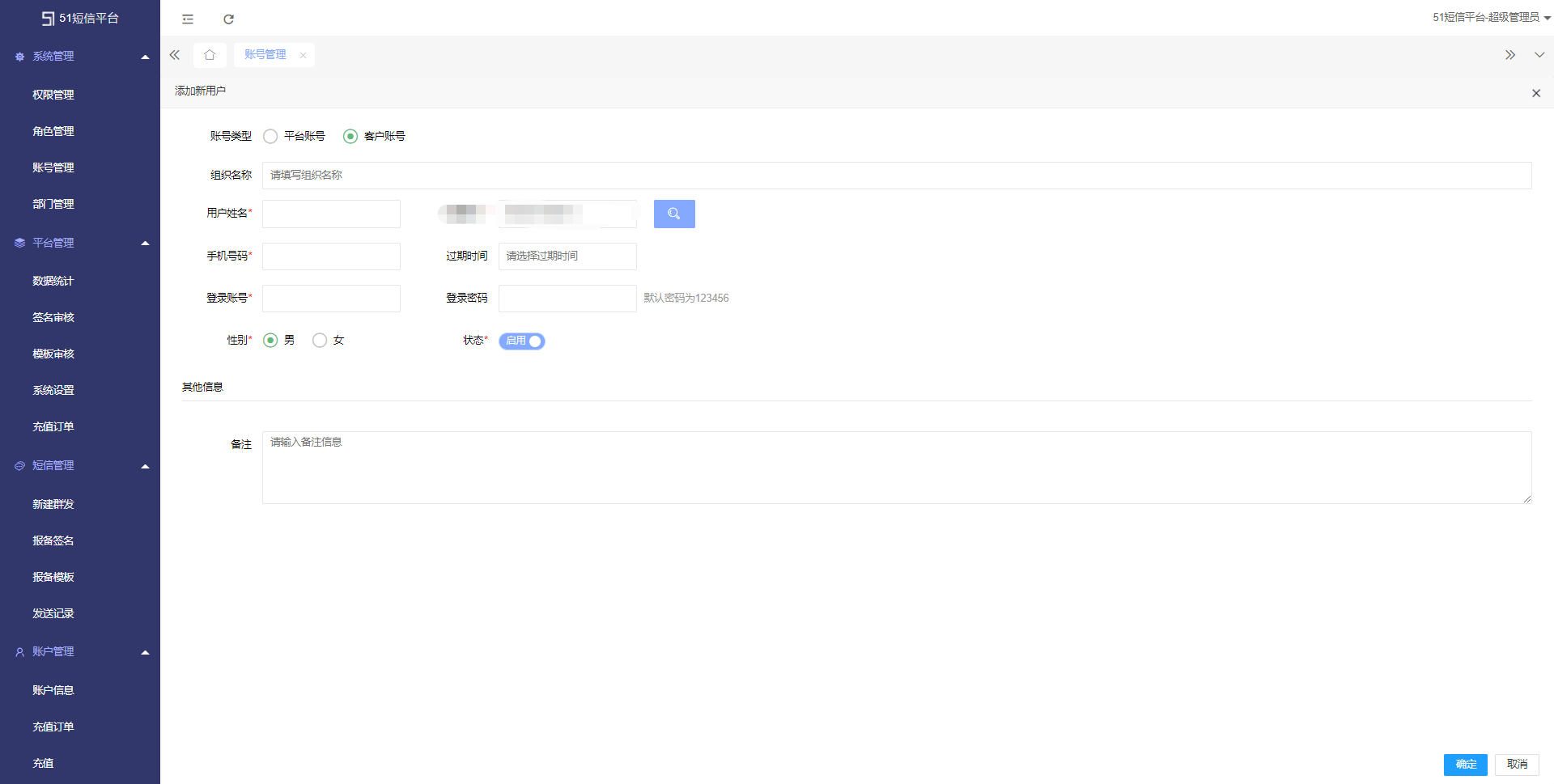Open 发送记录 in sidebar
This screenshot has width=1554, height=784.
(x=53, y=613)
